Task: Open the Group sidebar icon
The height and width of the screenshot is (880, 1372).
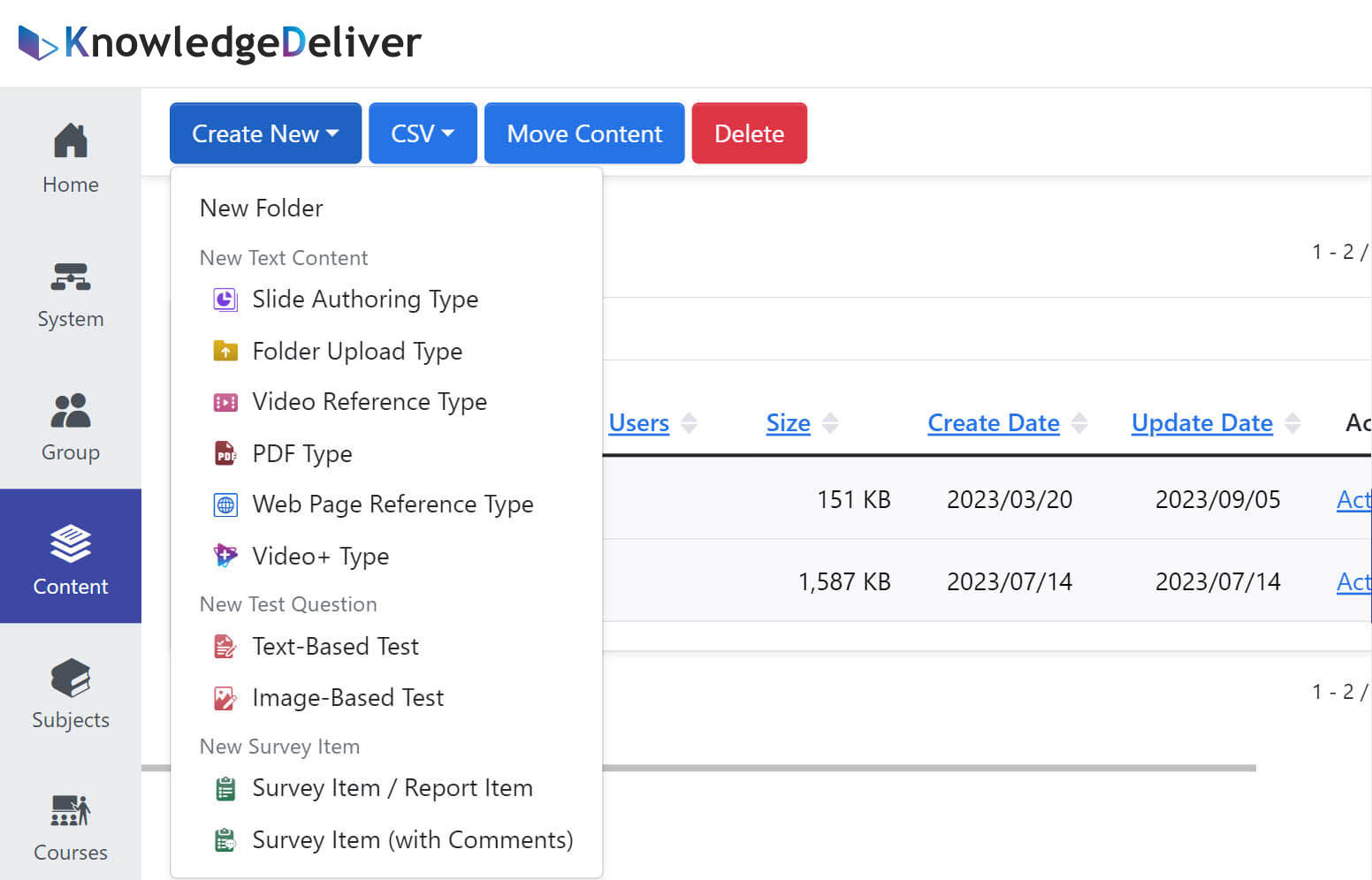Action: pyautogui.click(x=71, y=411)
